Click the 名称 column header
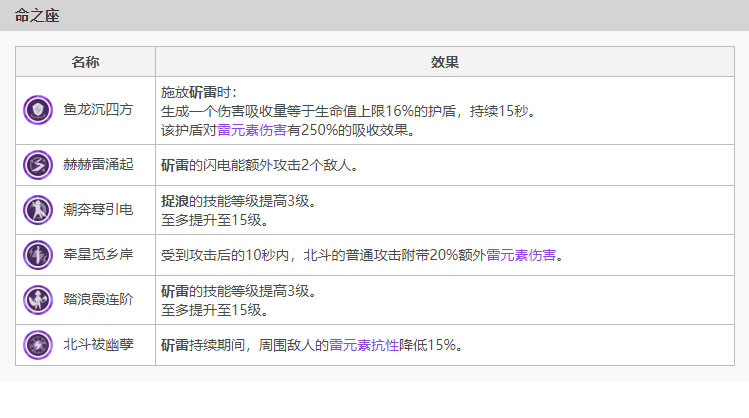The image size is (749, 418). click(x=85, y=62)
